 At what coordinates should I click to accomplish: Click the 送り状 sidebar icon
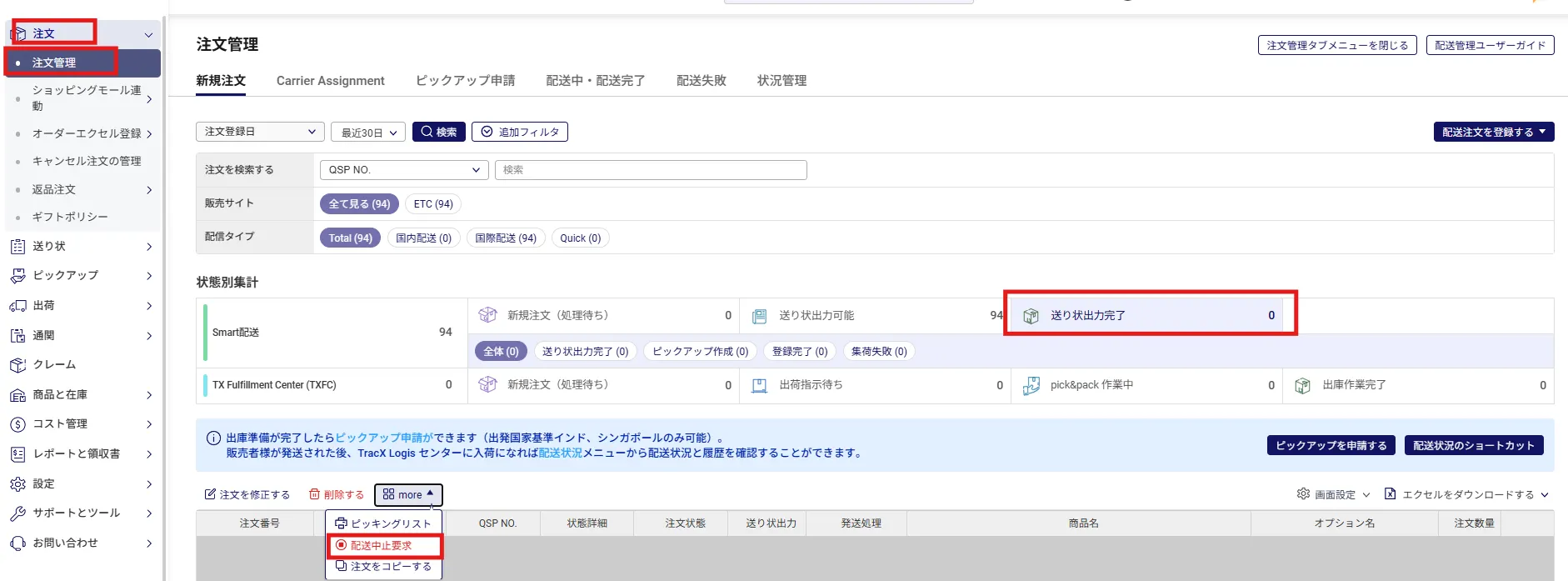pyautogui.click(x=17, y=247)
